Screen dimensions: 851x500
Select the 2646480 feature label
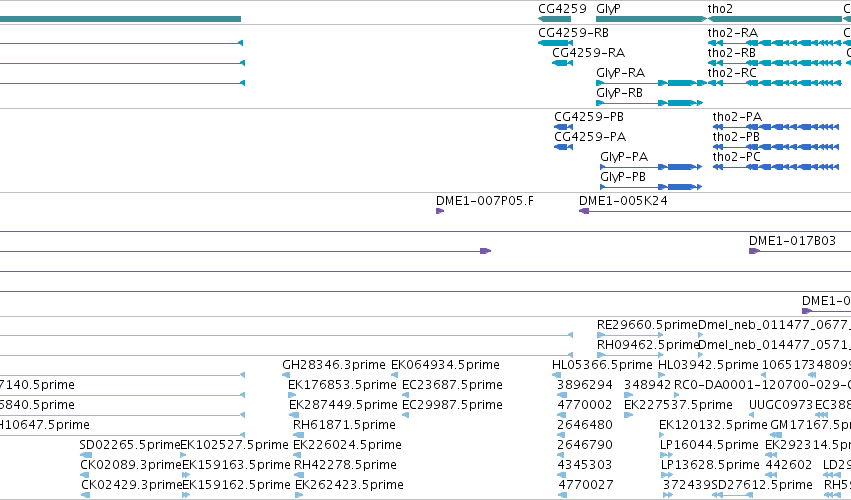click(x=585, y=425)
